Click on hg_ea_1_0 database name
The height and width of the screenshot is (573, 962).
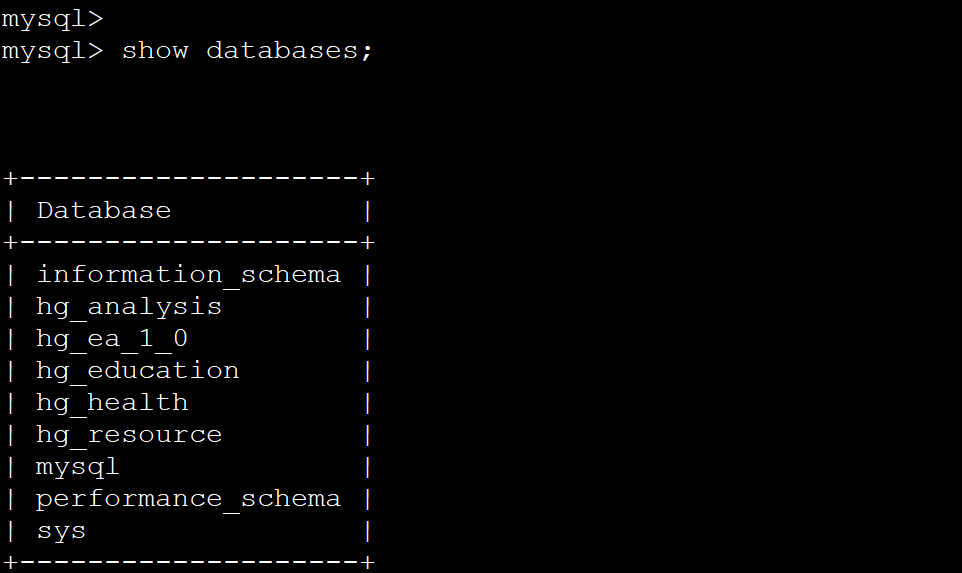[x=112, y=339]
